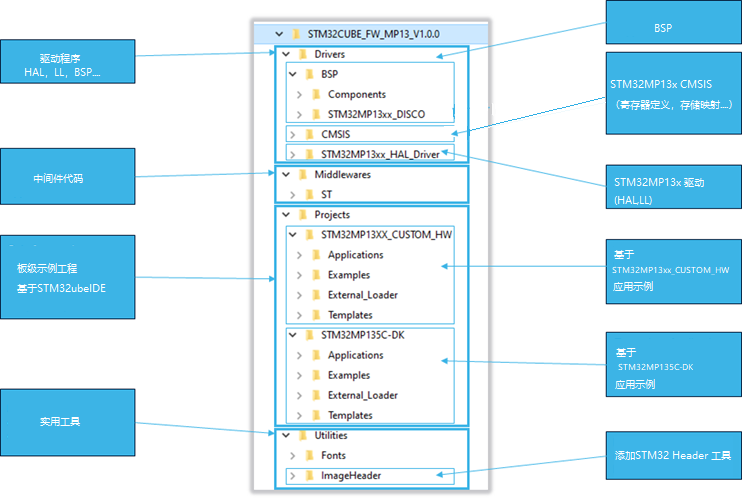
Task: Click the Middlewares folder icon
Action: click(x=303, y=174)
